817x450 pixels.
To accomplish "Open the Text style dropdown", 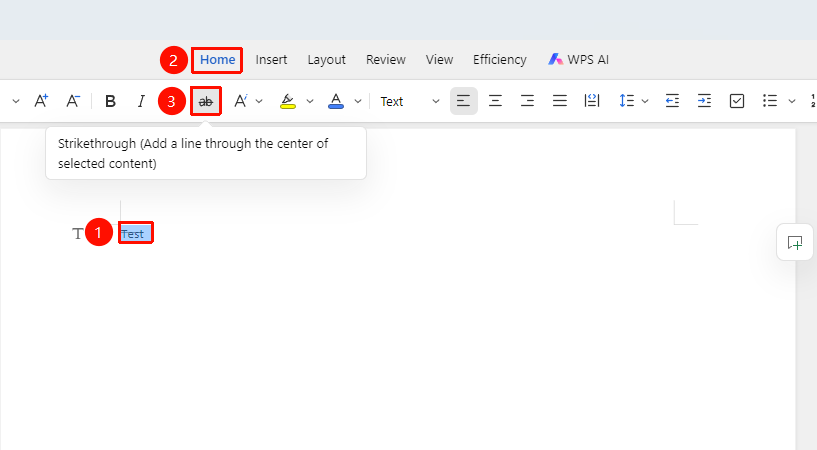I will 410,101.
